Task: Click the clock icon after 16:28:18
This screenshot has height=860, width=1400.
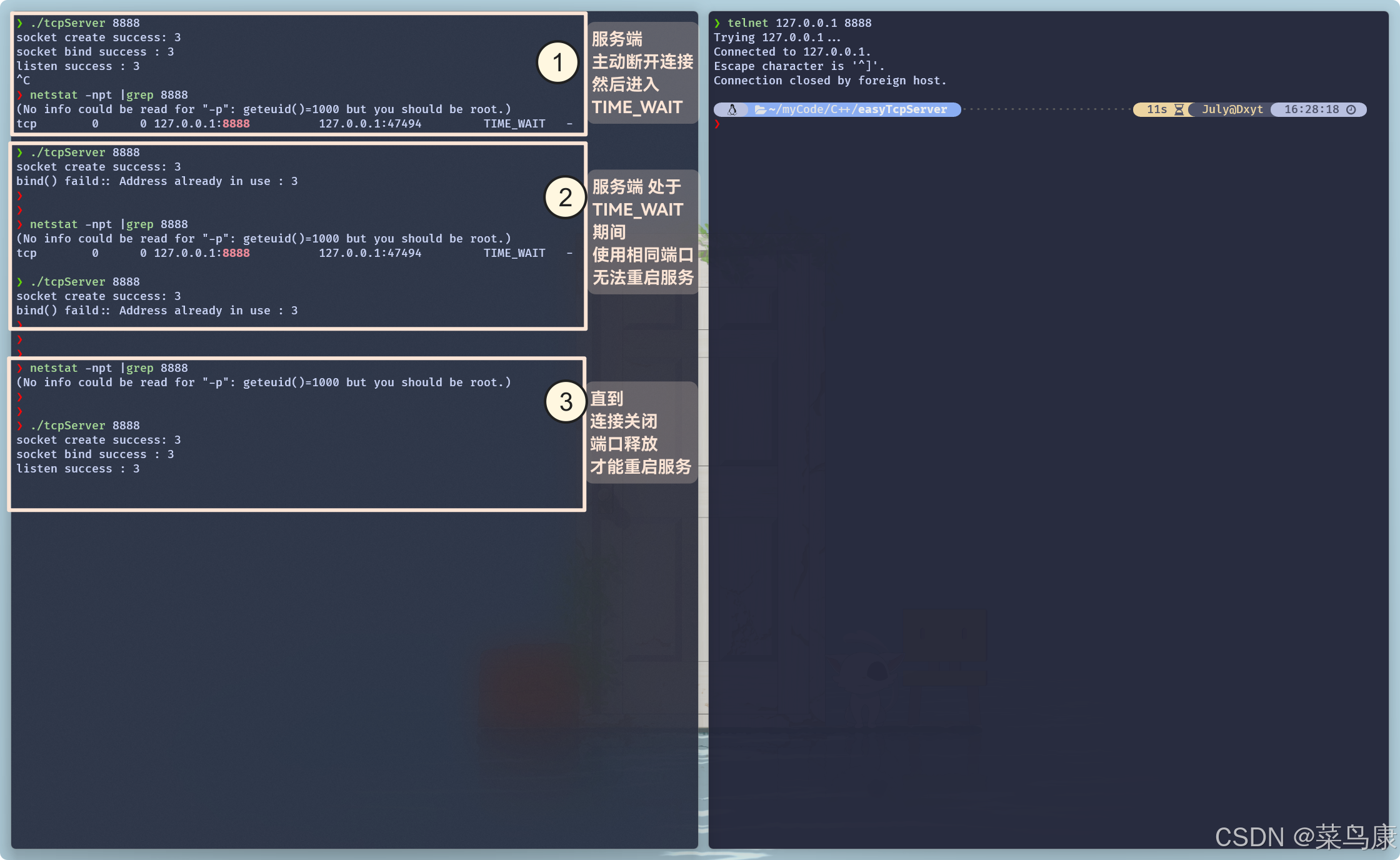Action: pos(1351,110)
